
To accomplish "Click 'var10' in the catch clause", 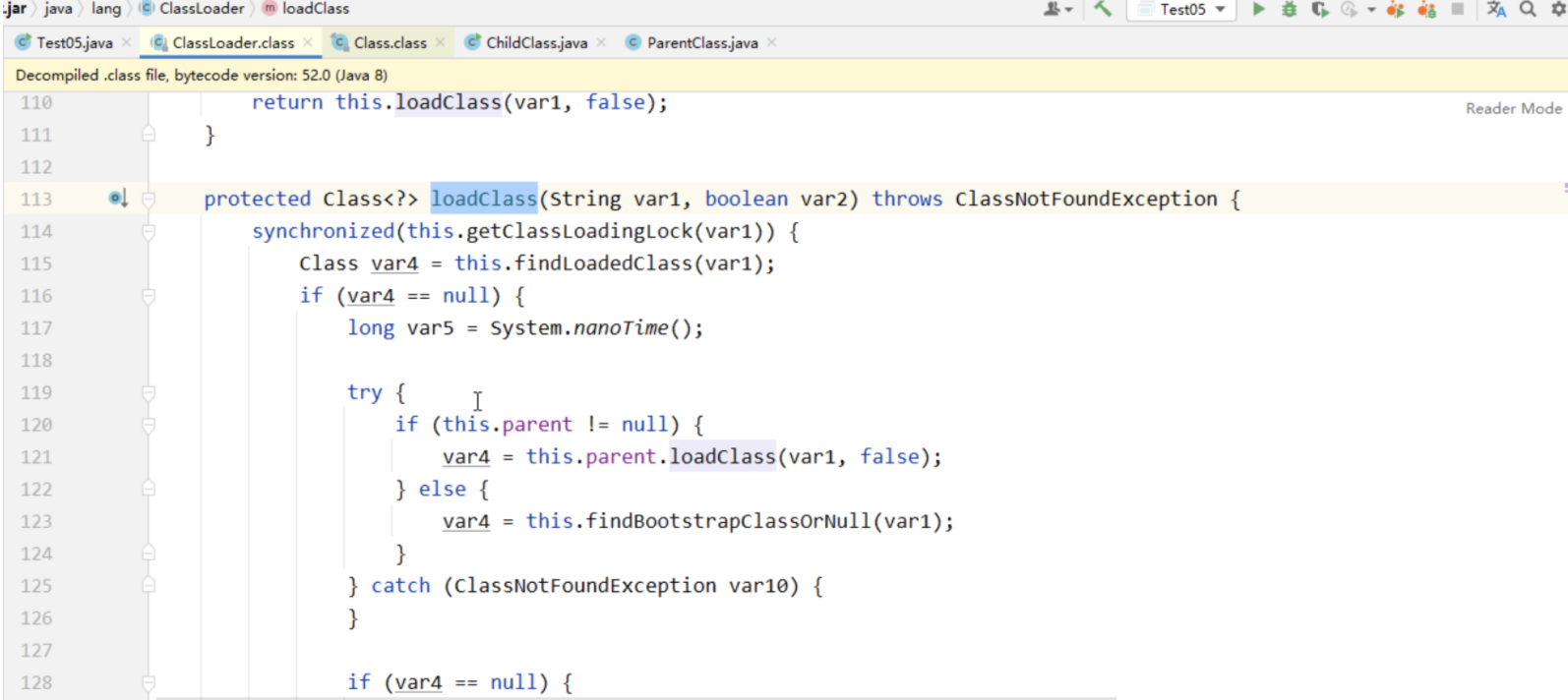I will 758,586.
